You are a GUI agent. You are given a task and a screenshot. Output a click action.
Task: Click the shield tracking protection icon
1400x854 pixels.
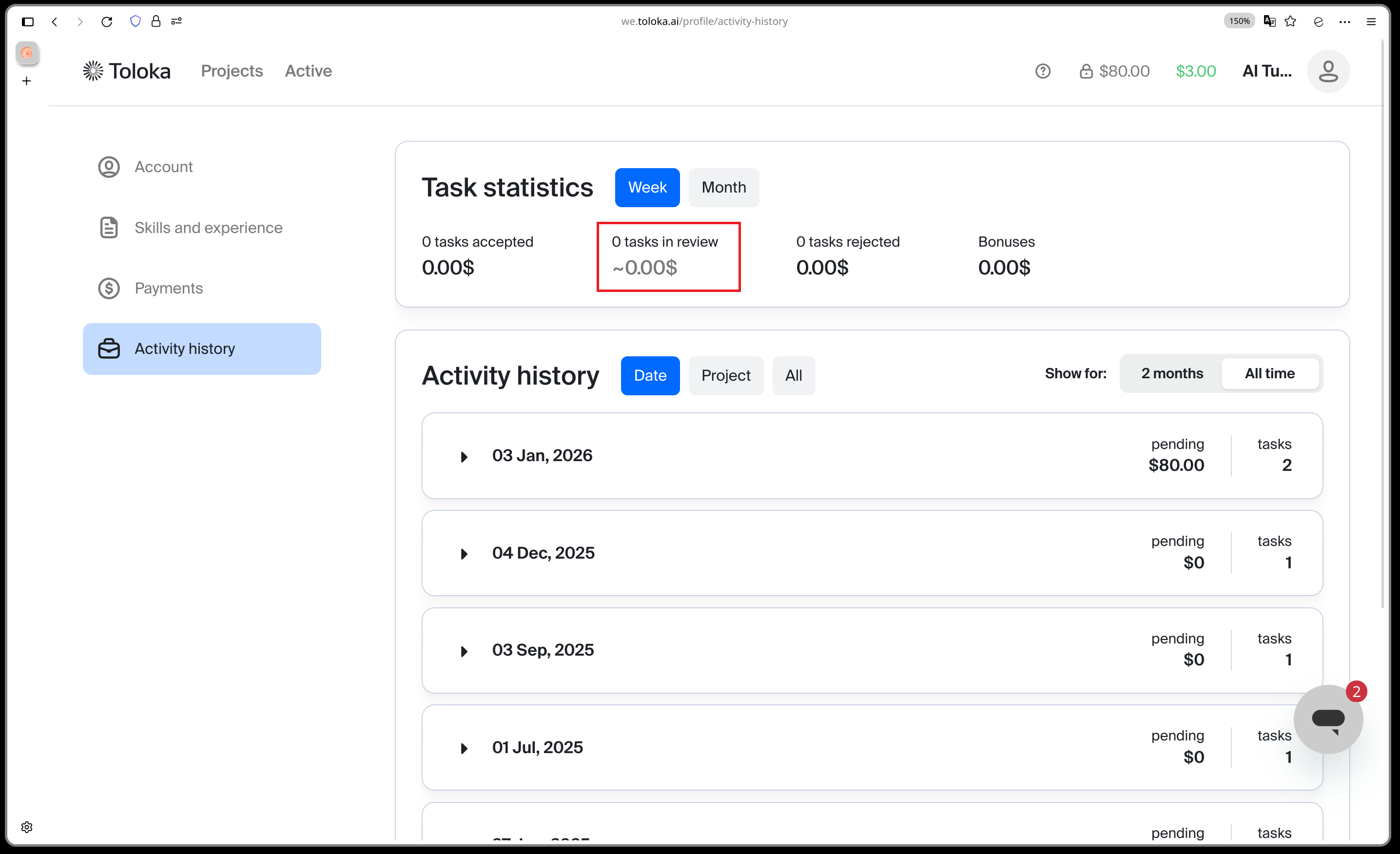pyautogui.click(x=135, y=21)
